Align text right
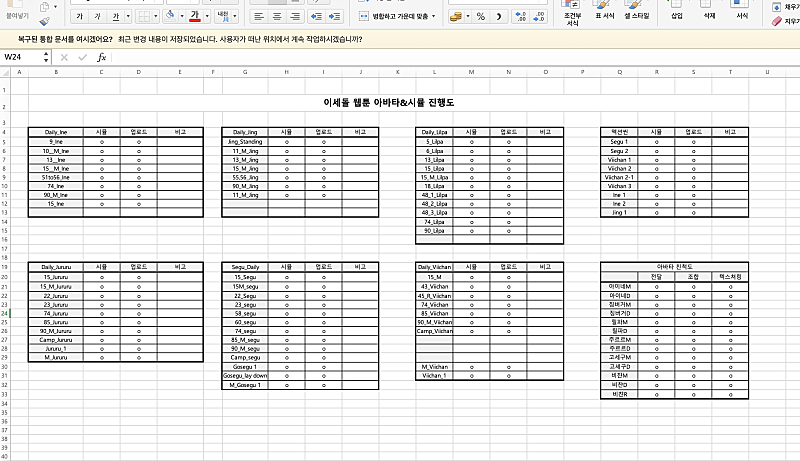 (x=295, y=16)
